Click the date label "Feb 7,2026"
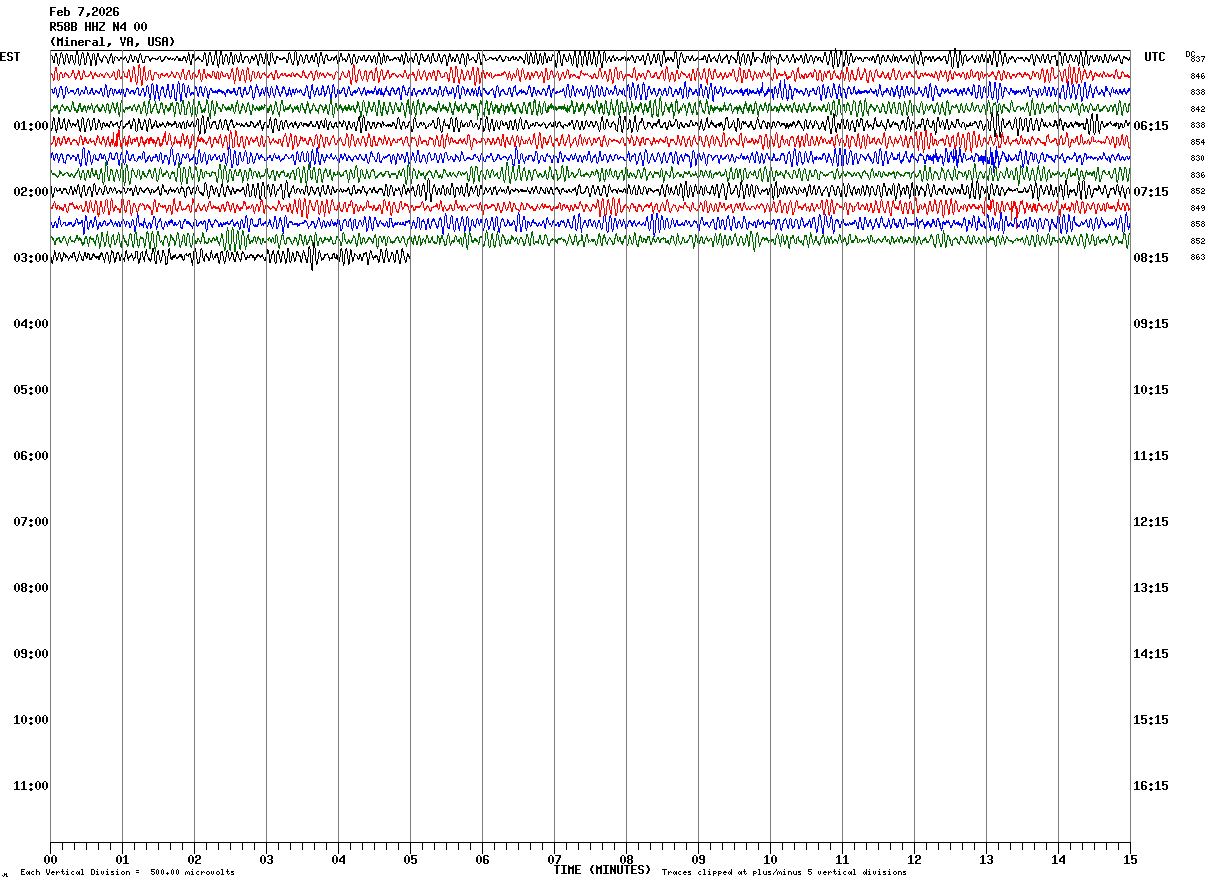The width and height of the screenshot is (1210, 886). tap(84, 12)
